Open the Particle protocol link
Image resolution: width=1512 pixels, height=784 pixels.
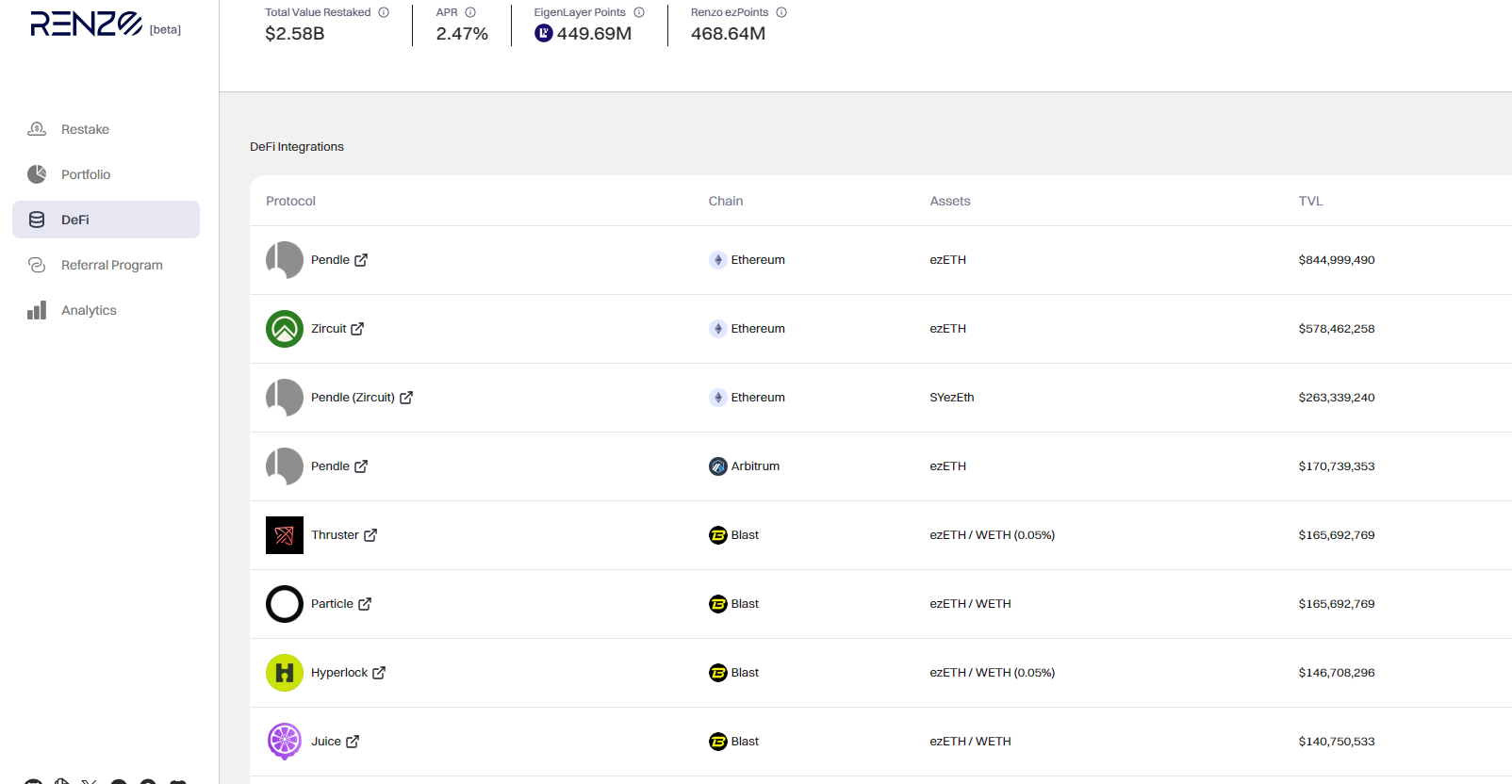(332, 604)
